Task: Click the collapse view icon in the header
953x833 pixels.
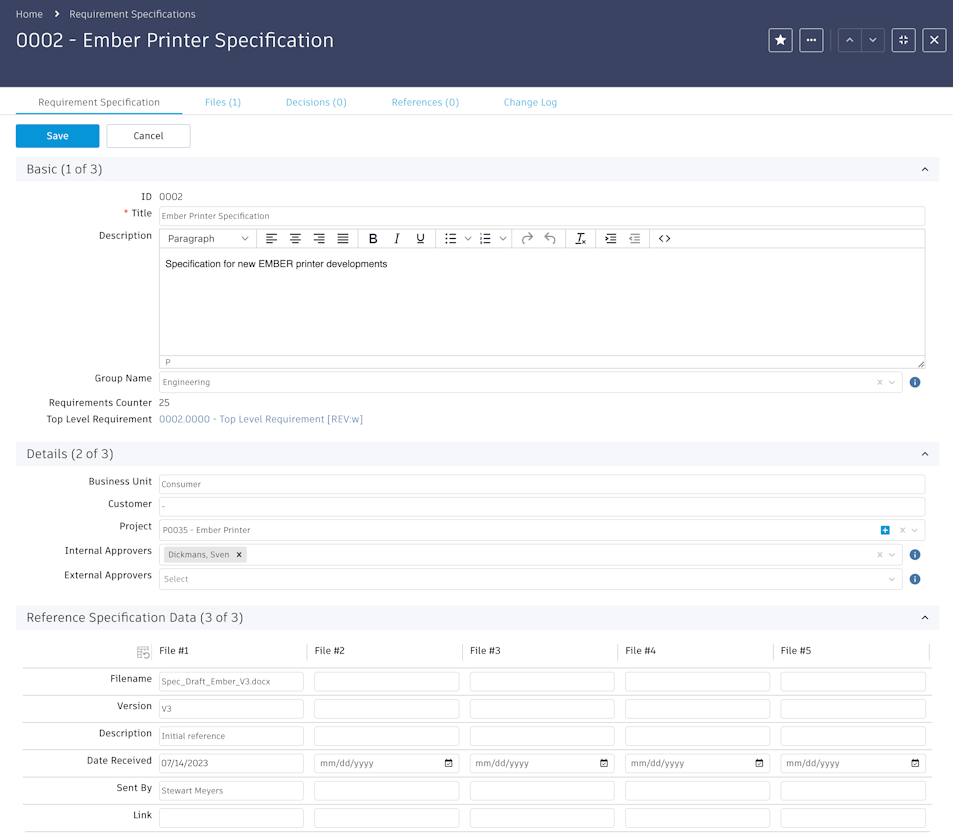Action: pyautogui.click(x=904, y=40)
